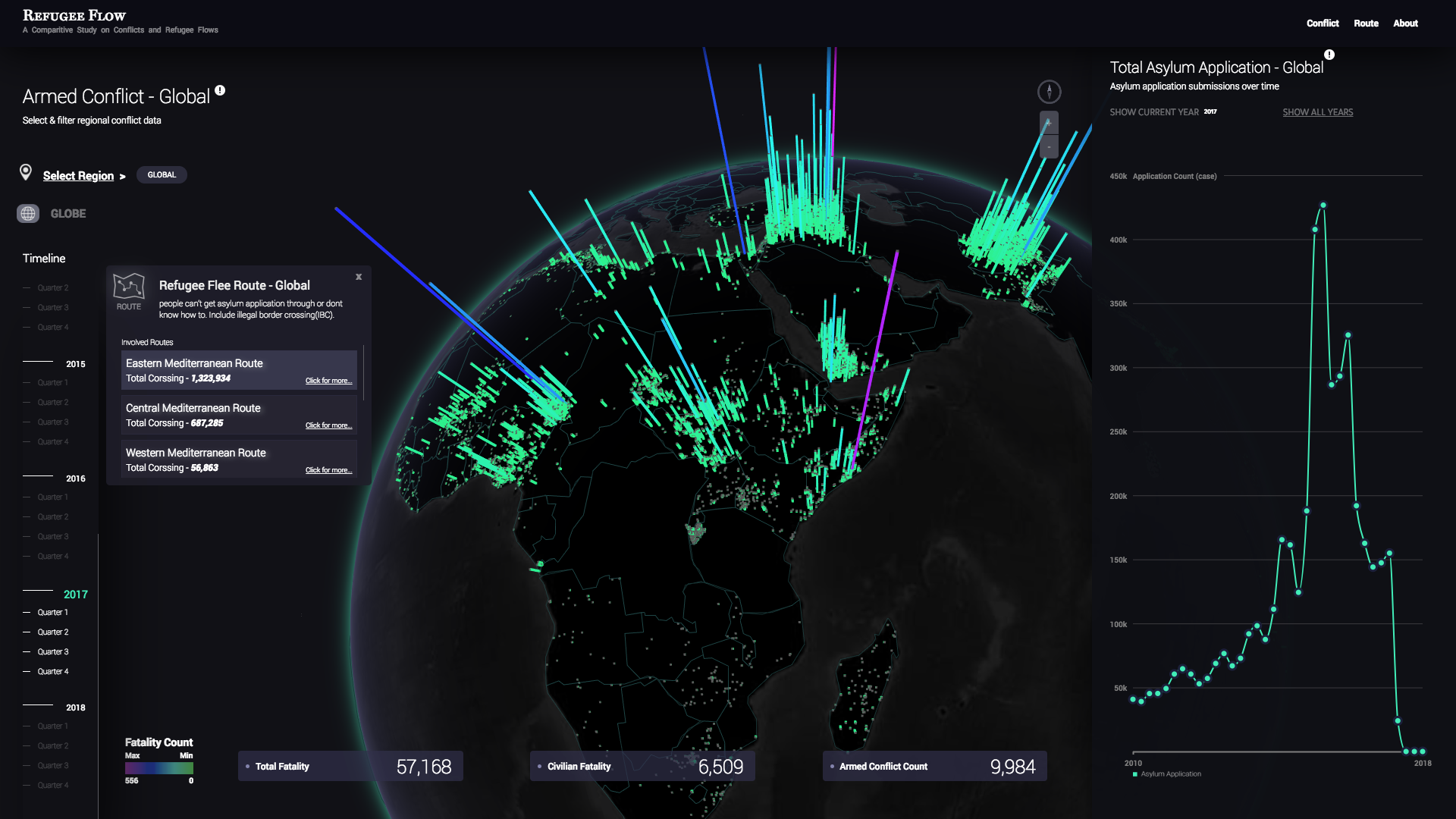Click the compass reset-north icon on map
Screen dimensions: 1456x819
pos(1049,92)
